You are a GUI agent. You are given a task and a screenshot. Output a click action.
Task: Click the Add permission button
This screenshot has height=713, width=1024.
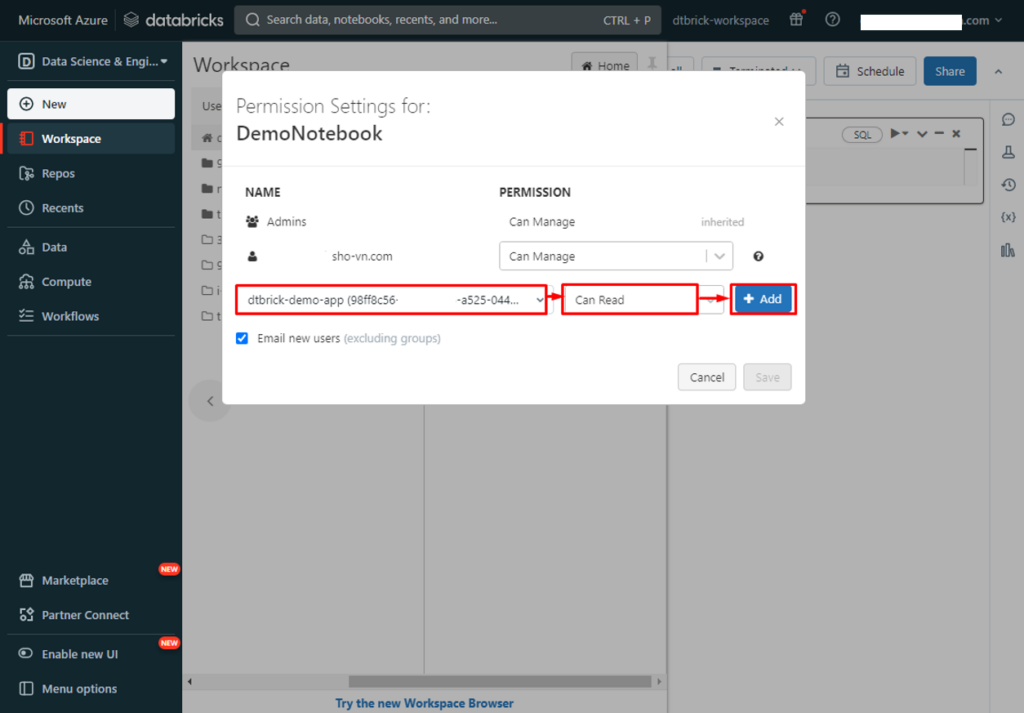[x=763, y=299]
